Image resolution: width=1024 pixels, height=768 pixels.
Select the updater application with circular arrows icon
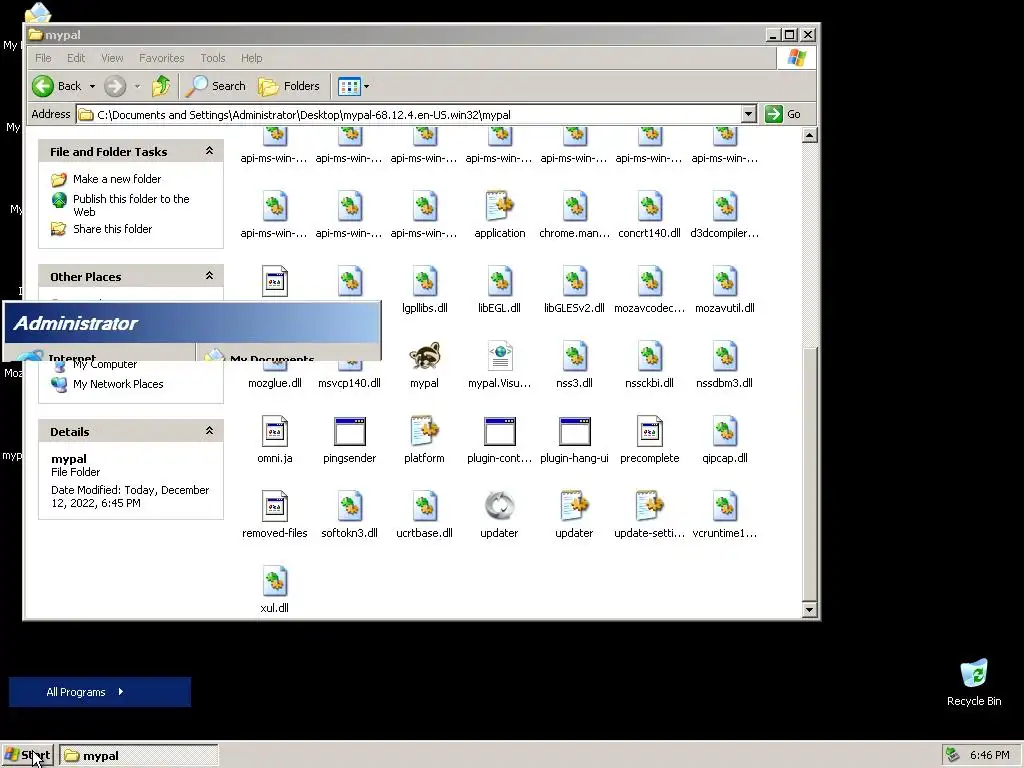coord(500,506)
